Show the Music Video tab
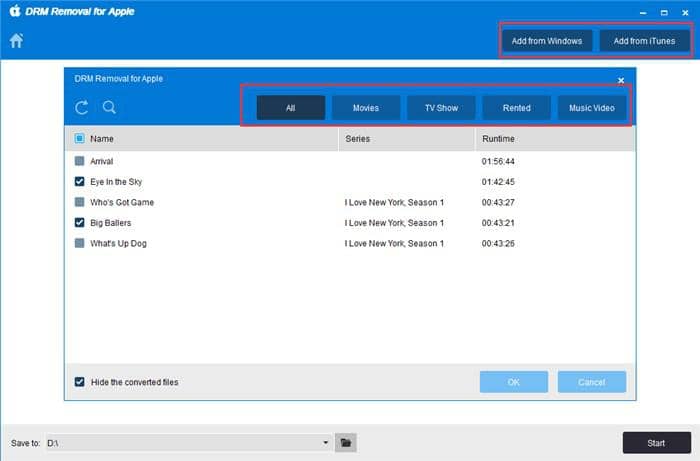Viewport: 700px width, 461px height. coord(592,108)
